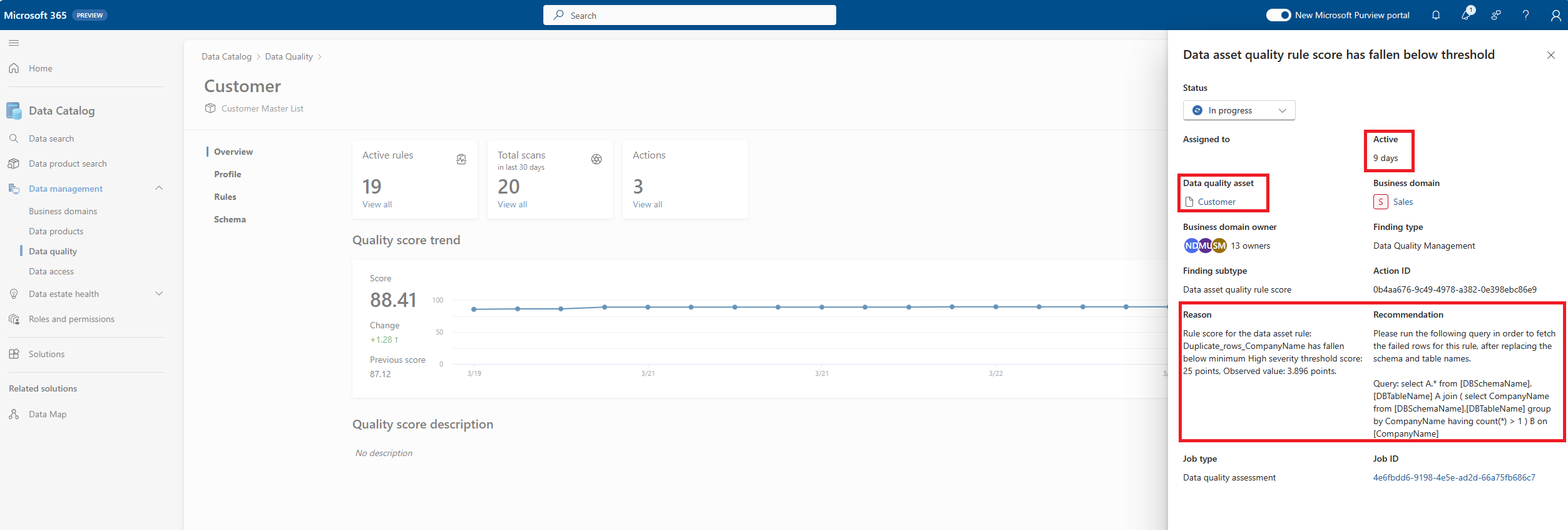The width and height of the screenshot is (1568, 530).
Task: Open the Data Map sidebar icon
Action: [14, 414]
